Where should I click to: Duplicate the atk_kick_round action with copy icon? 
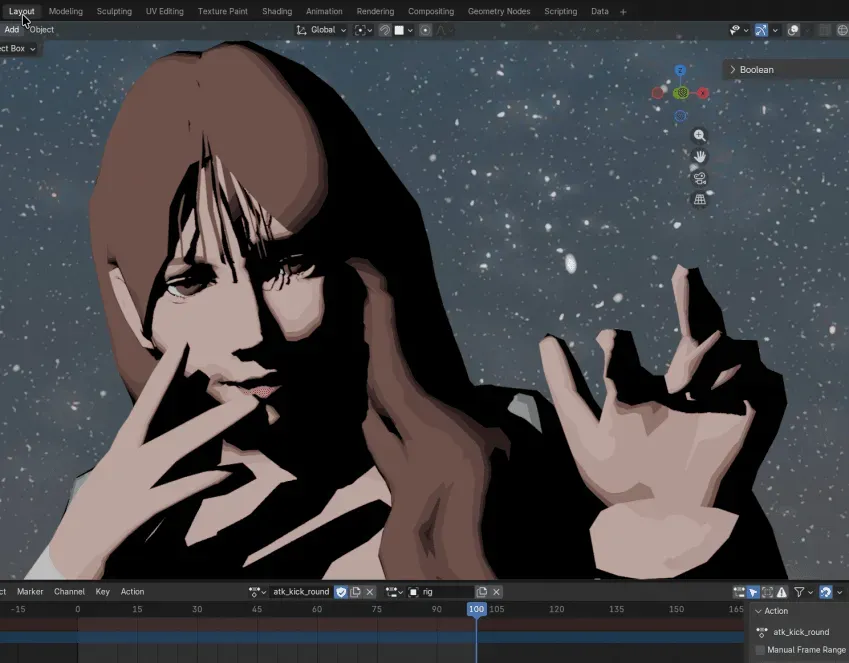[x=356, y=592]
